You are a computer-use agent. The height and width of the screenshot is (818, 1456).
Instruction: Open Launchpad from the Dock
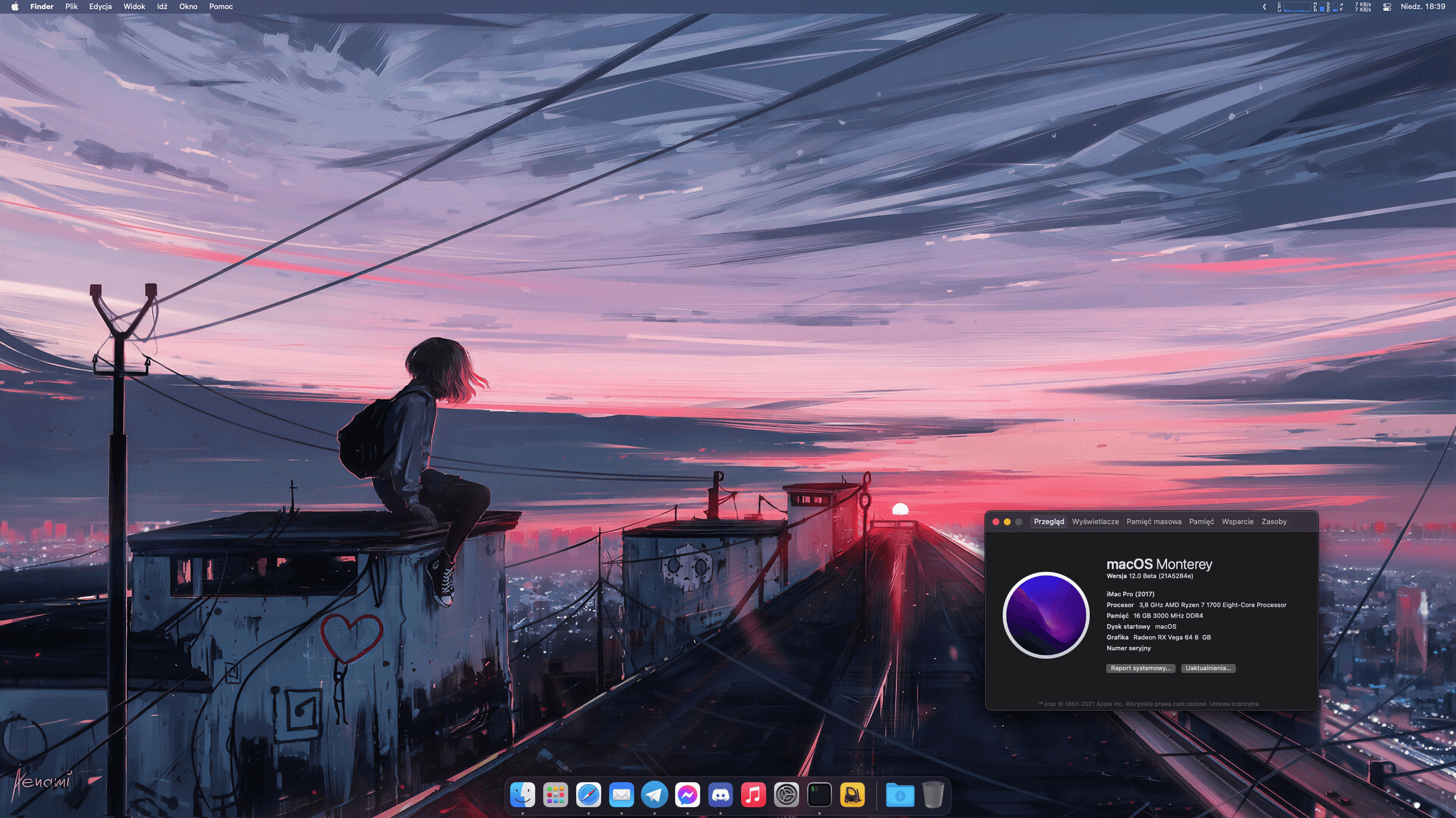click(555, 795)
